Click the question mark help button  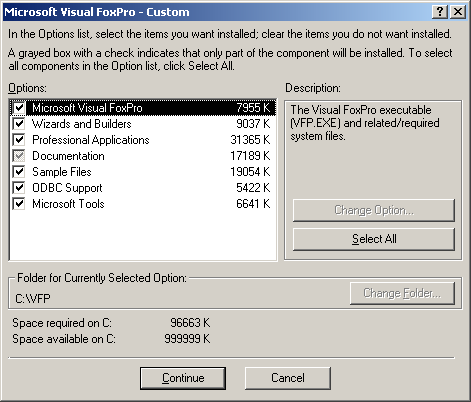[440, 12]
